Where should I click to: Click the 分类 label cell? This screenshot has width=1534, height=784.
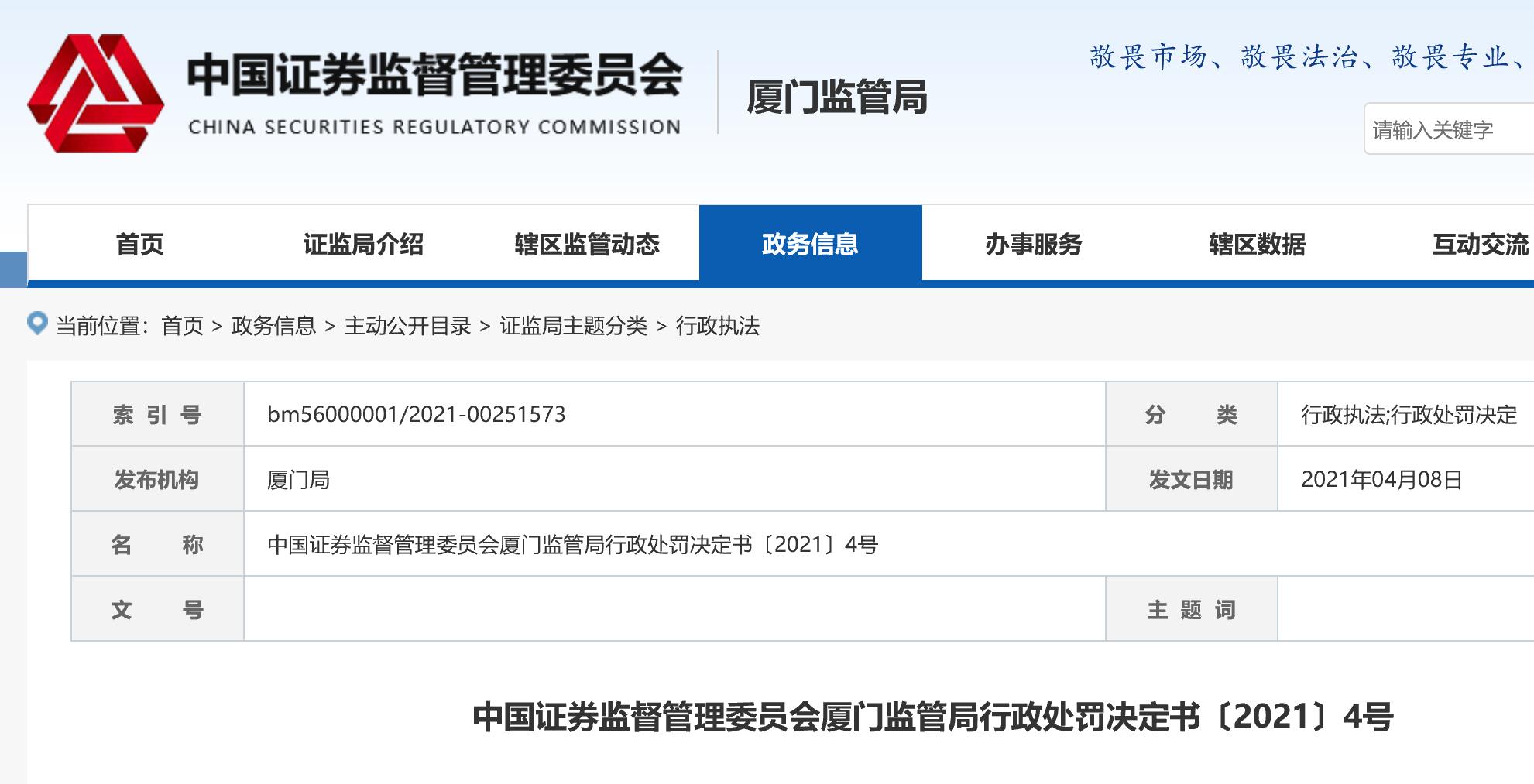[x=1191, y=414]
